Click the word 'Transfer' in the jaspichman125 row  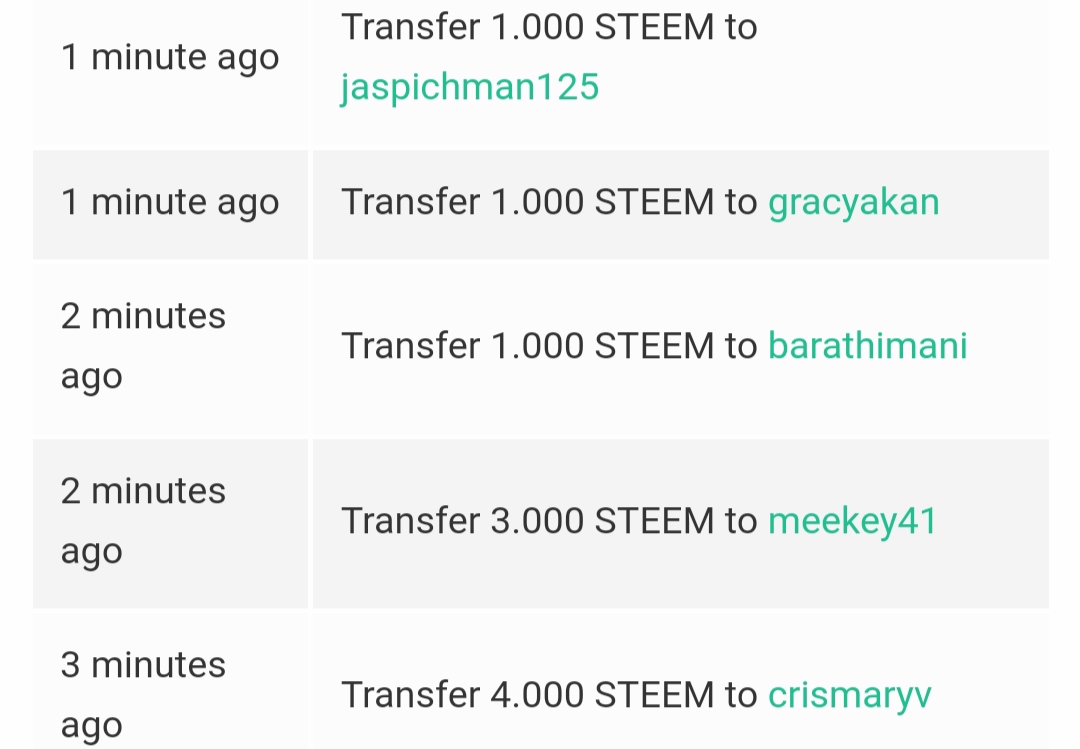click(x=410, y=28)
